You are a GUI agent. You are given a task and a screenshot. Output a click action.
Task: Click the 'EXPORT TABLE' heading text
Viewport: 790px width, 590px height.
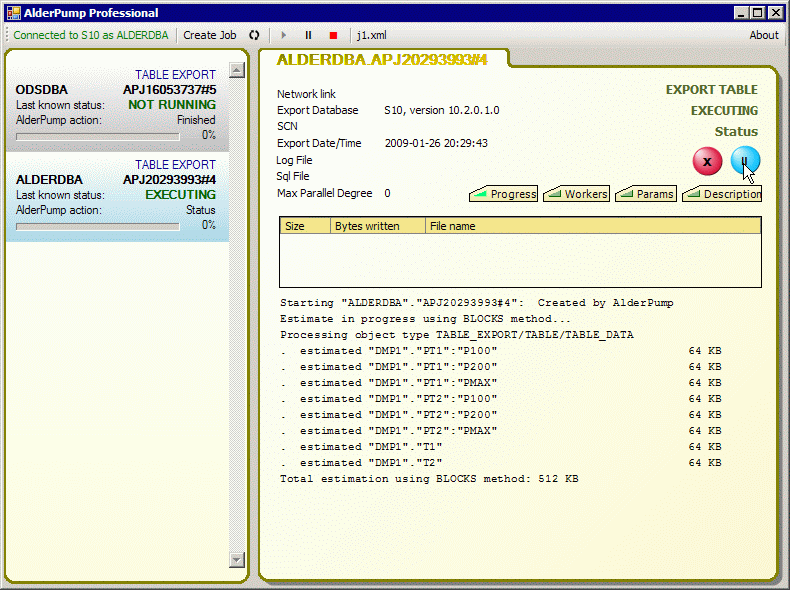point(711,90)
